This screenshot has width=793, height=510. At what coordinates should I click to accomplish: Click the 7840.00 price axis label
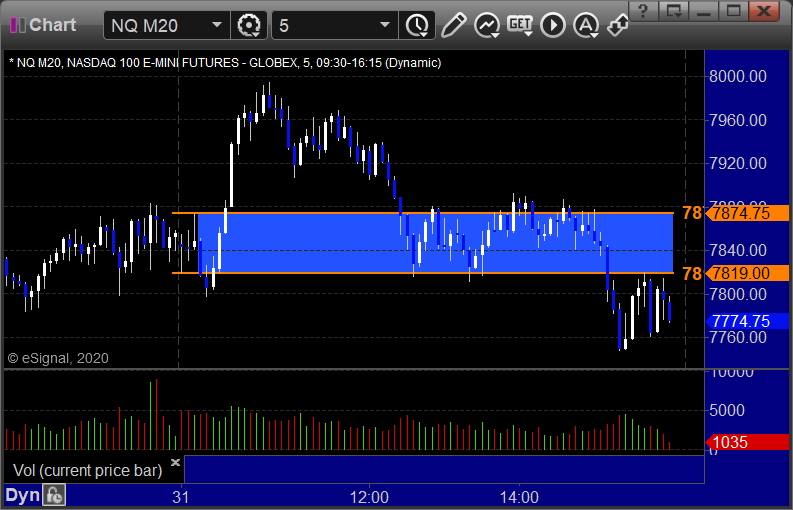[x=738, y=250]
